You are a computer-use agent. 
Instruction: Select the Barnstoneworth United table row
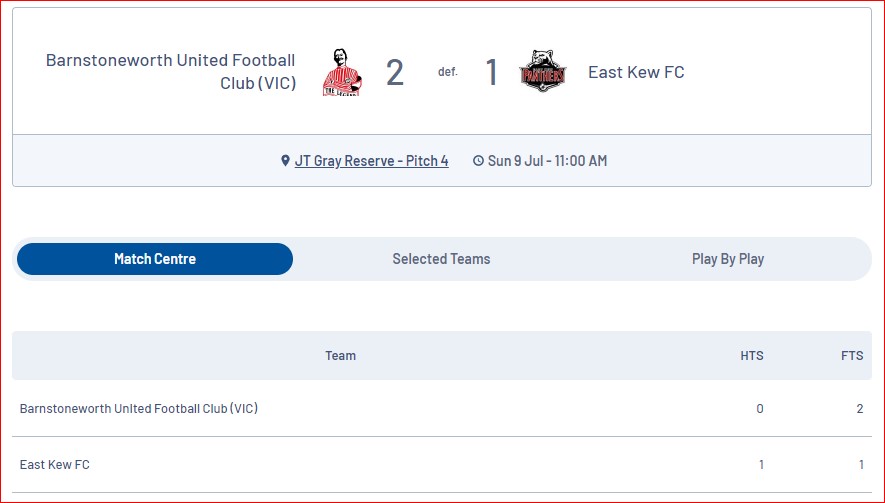coord(442,409)
